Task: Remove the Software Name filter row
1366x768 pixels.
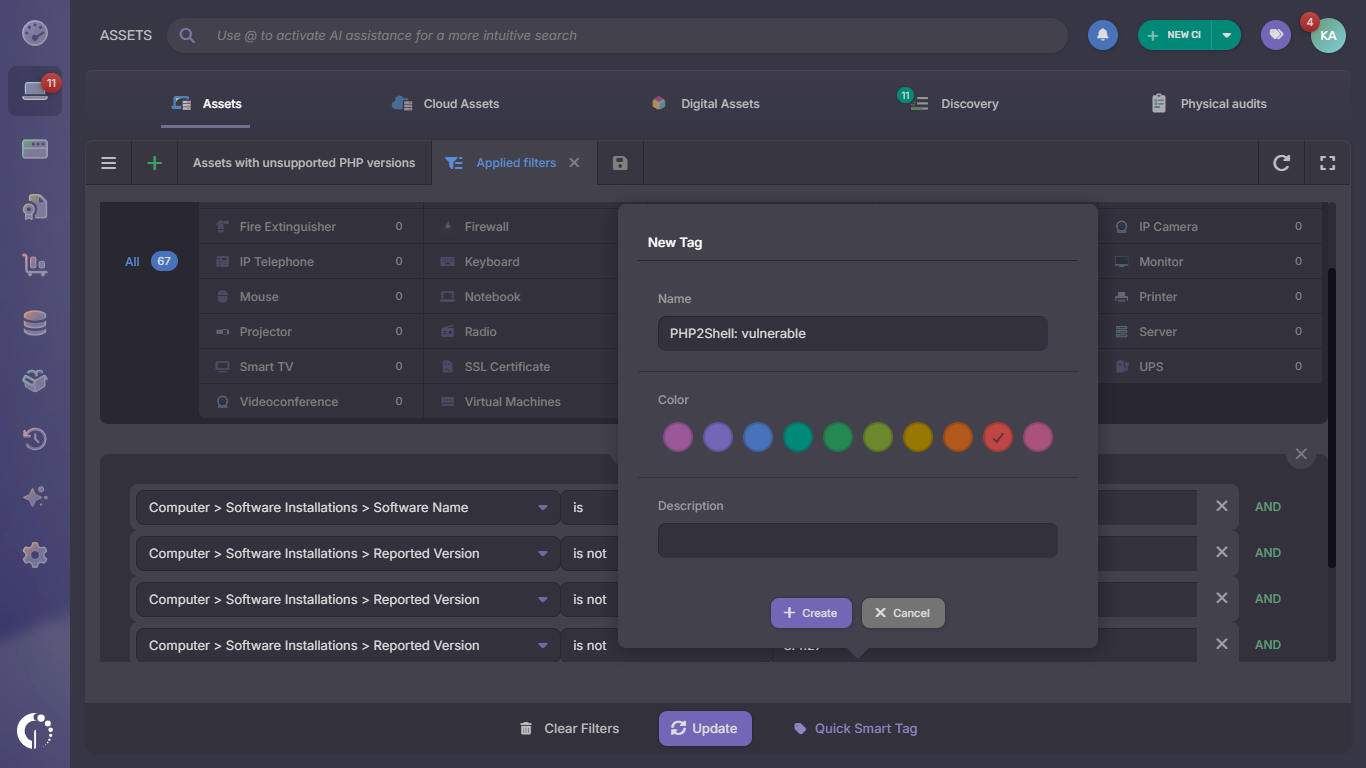Action: tap(1221, 506)
